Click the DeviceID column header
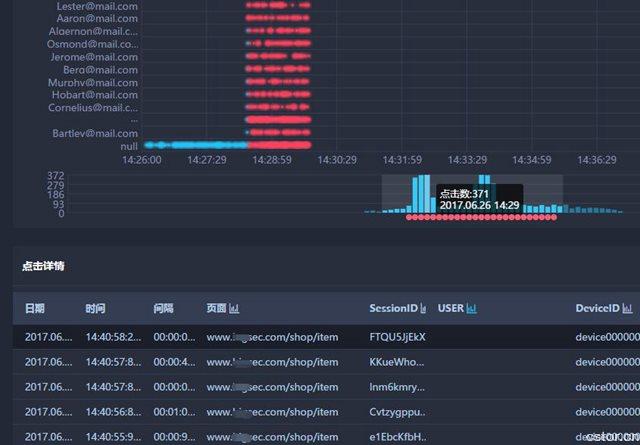 click(x=598, y=309)
